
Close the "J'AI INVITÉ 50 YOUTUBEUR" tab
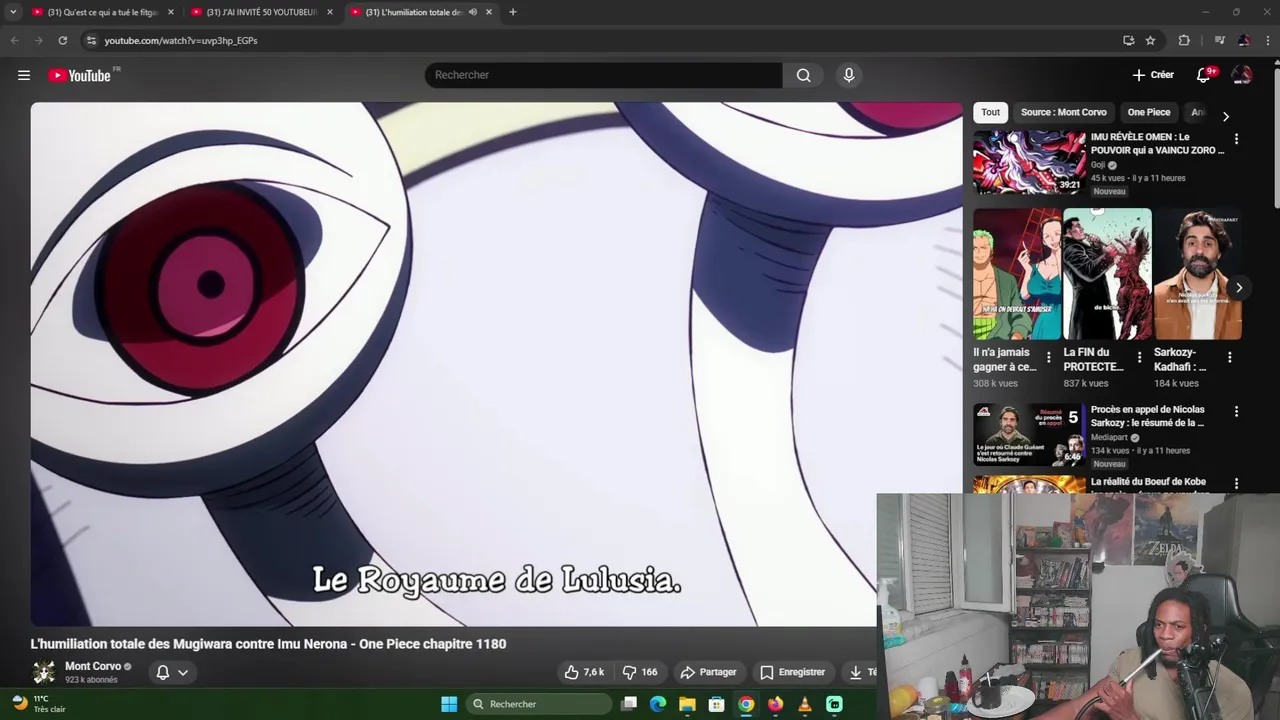(330, 12)
